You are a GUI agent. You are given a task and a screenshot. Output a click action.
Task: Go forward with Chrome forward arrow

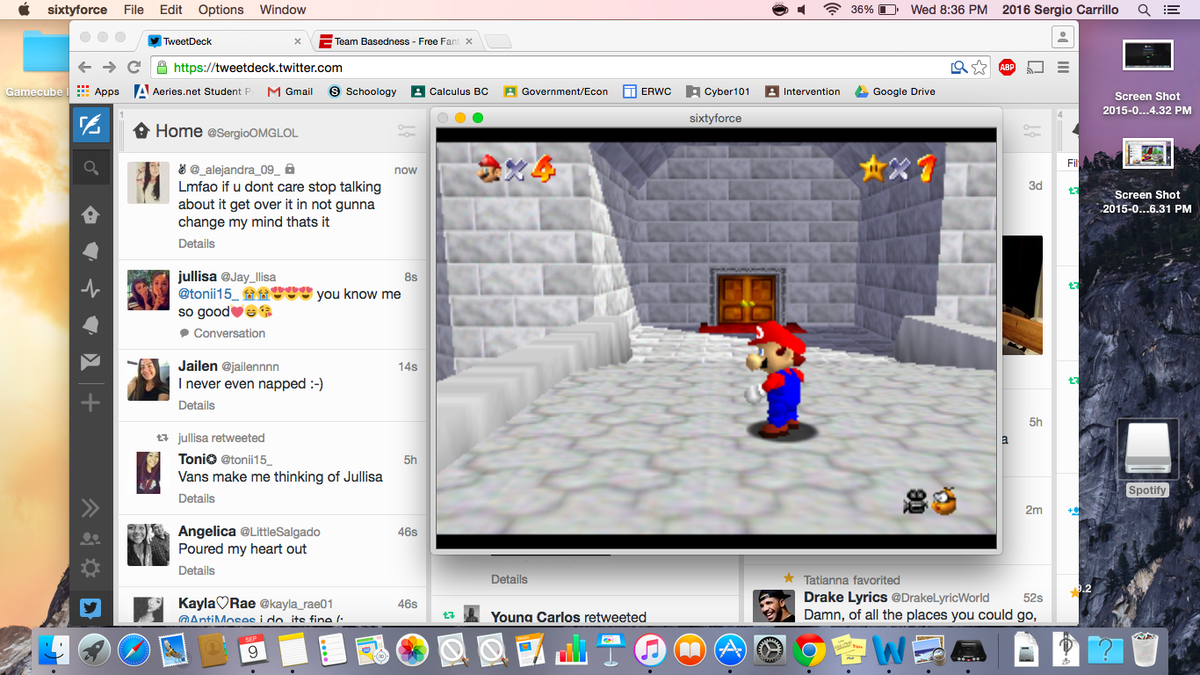(109, 67)
